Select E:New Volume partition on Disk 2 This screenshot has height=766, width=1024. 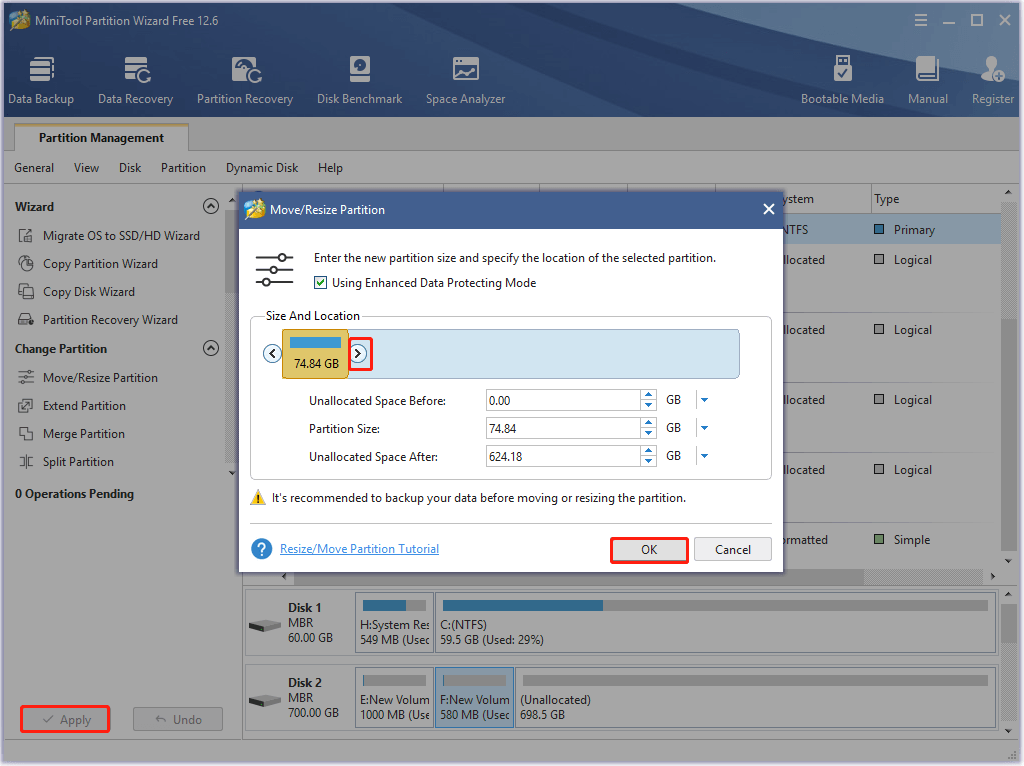point(394,697)
